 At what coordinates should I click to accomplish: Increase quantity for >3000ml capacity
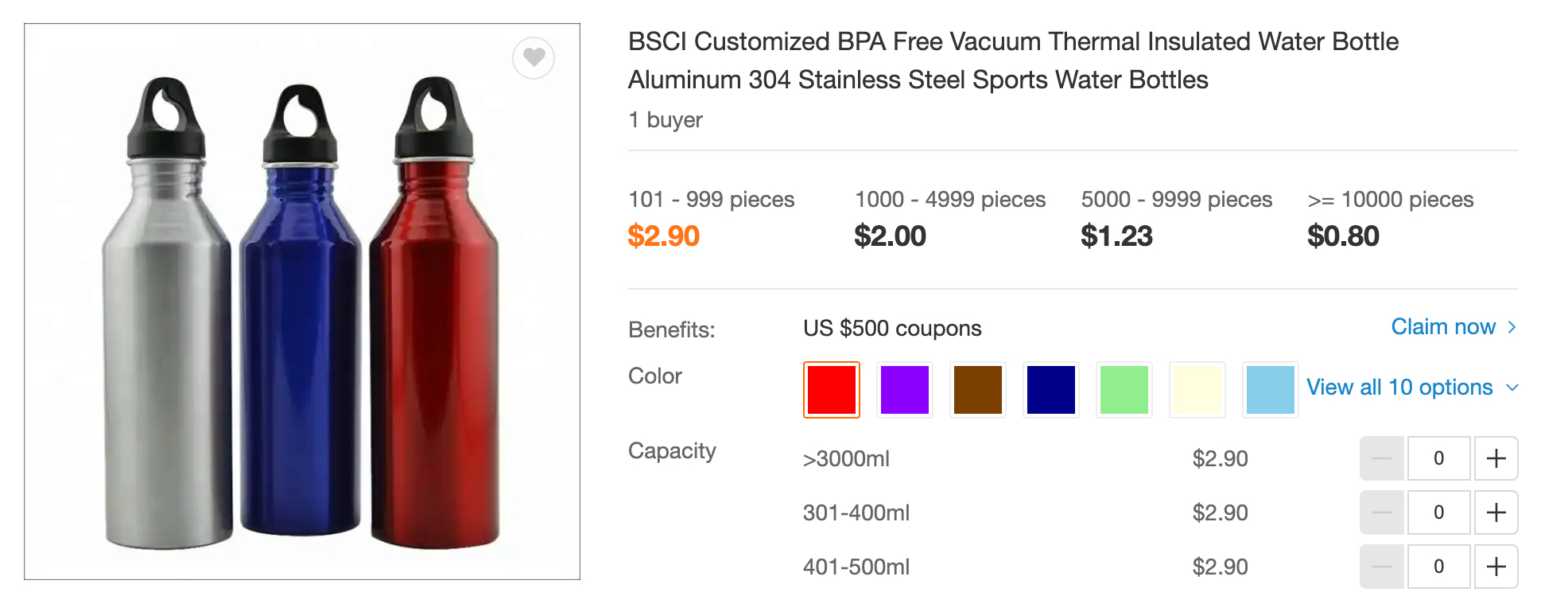coord(1497,458)
